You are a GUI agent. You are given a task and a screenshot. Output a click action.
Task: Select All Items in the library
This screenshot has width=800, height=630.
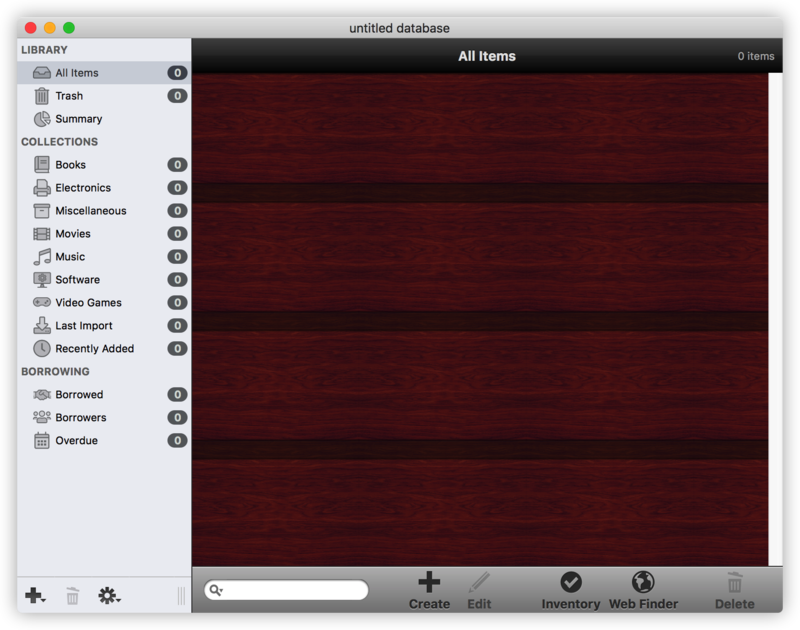tap(77, 73)
